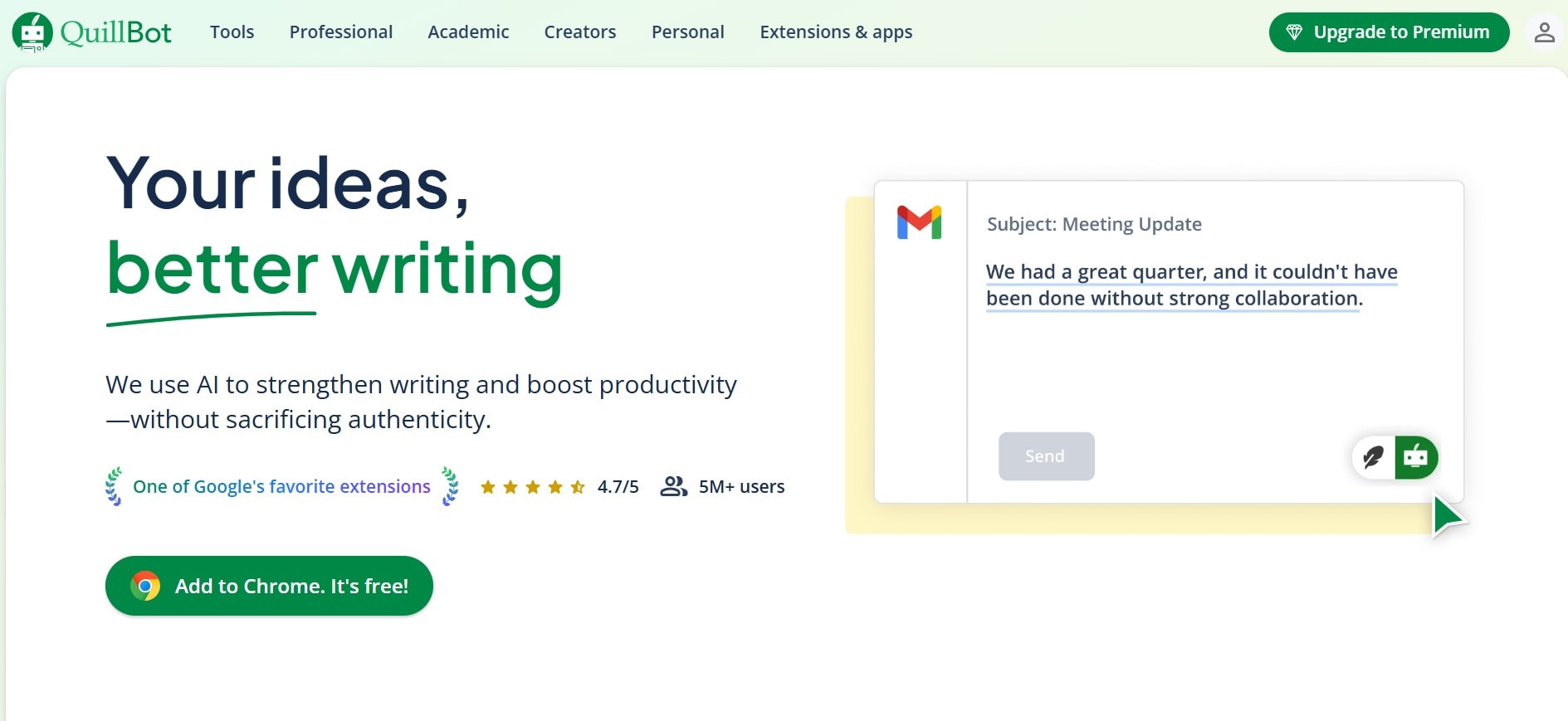1568x721 pixels.
Task: Click the green QuillBot bot icon in widget
Action: pyautogui.click(x=1416, y=457)
